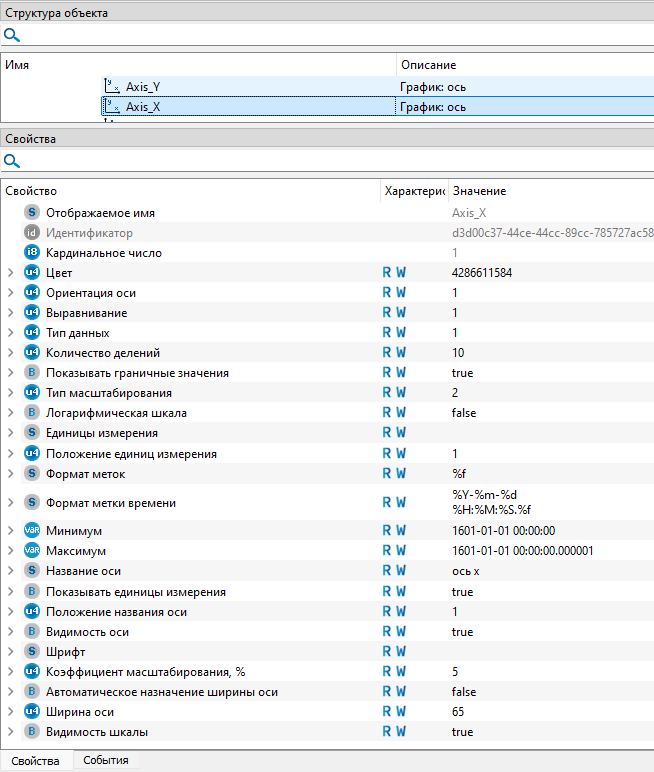Expand the Формат метки времени property
The image size is (654, 772).
click(10, 502)
